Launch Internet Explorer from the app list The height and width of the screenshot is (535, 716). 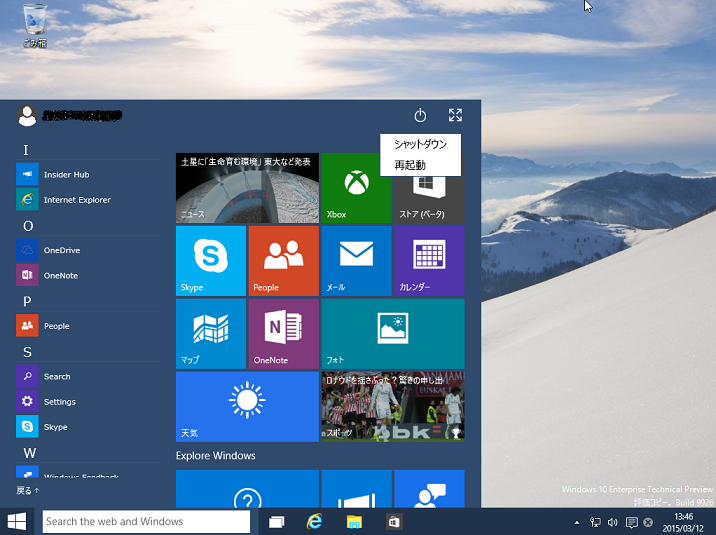coord(89,199)
